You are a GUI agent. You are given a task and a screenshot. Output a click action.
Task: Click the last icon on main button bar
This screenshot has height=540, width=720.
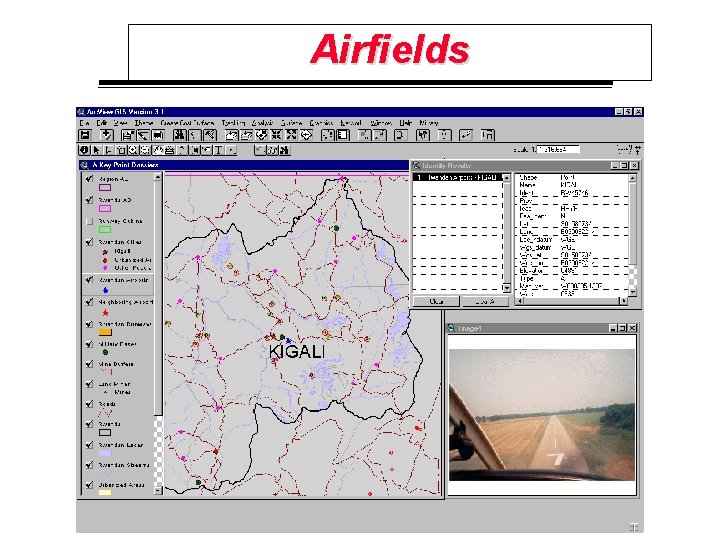(x=487, y=135)
